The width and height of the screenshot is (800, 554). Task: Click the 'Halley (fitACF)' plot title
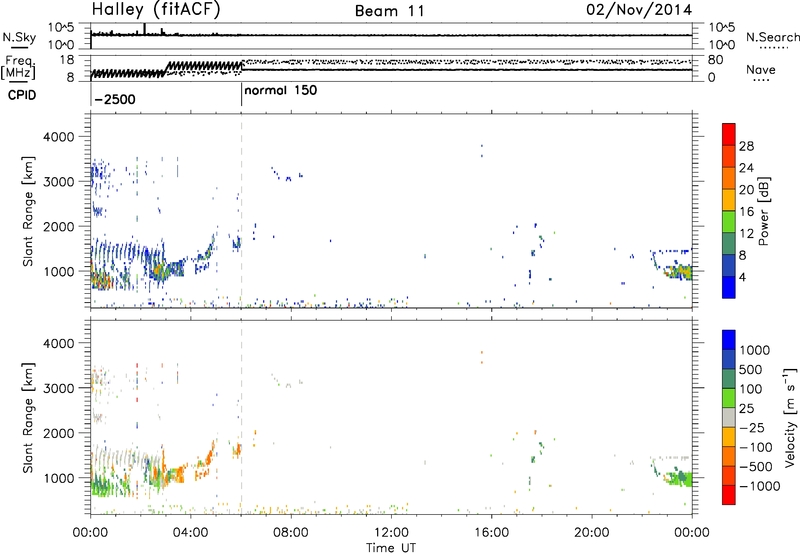pyautogui.click(x=156, y=10)
